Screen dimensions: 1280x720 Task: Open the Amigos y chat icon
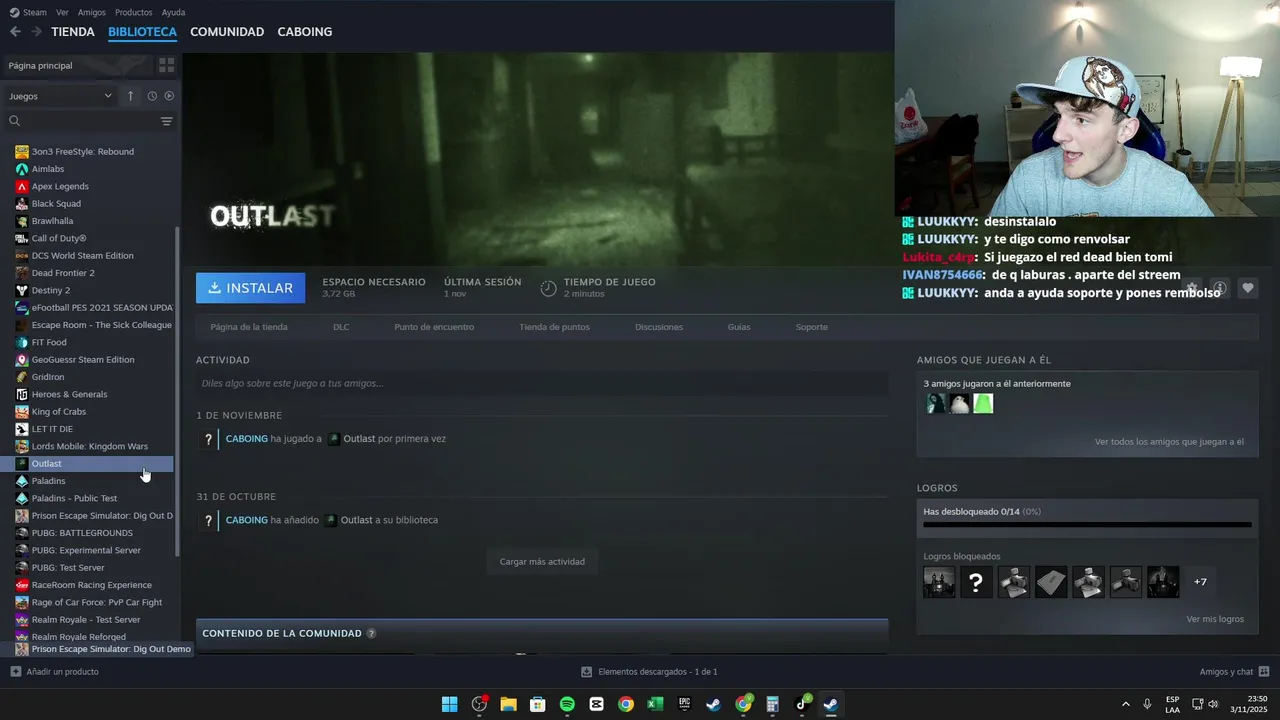coord(1264,672)
